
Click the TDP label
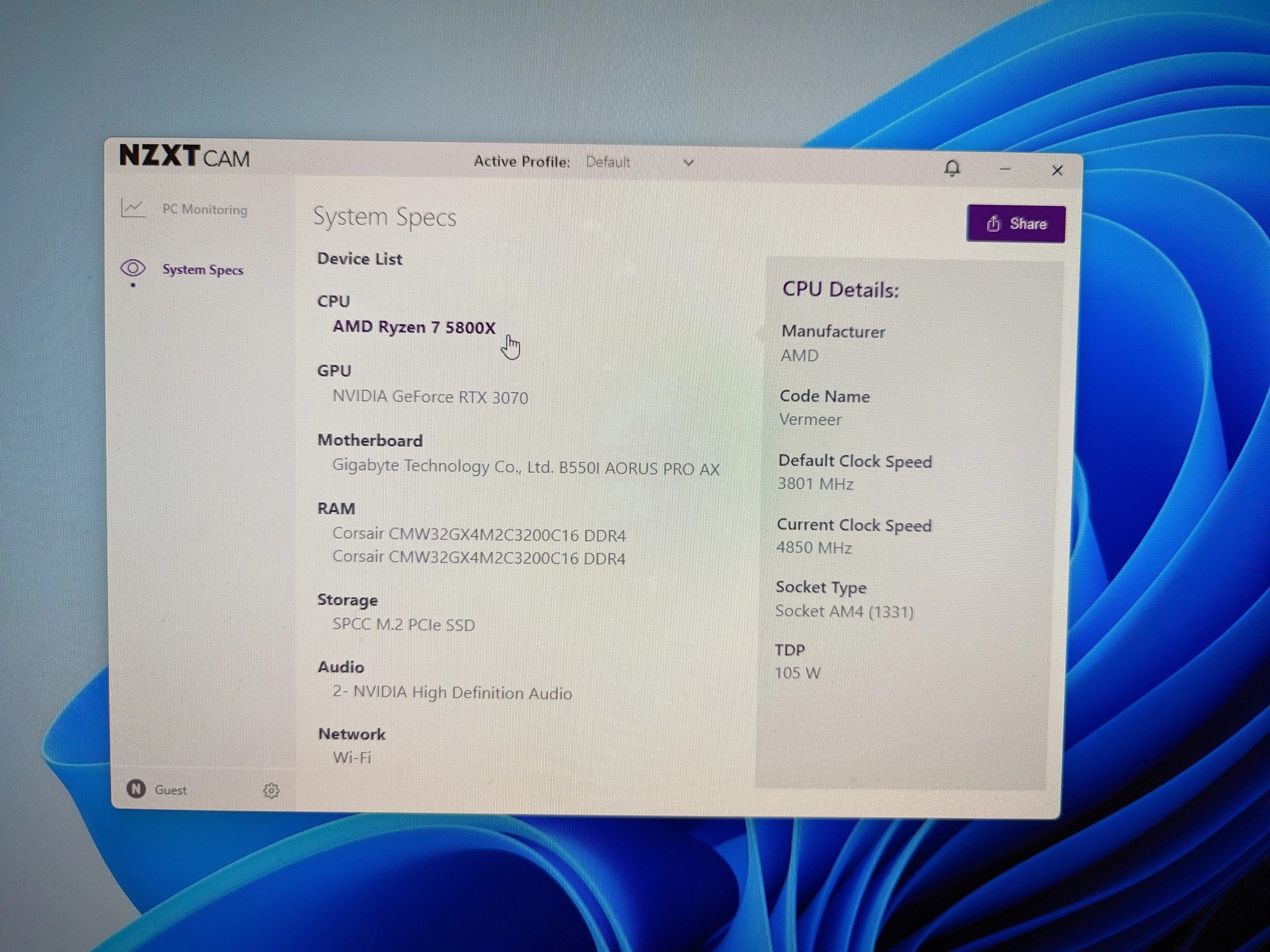coord(790,650)
